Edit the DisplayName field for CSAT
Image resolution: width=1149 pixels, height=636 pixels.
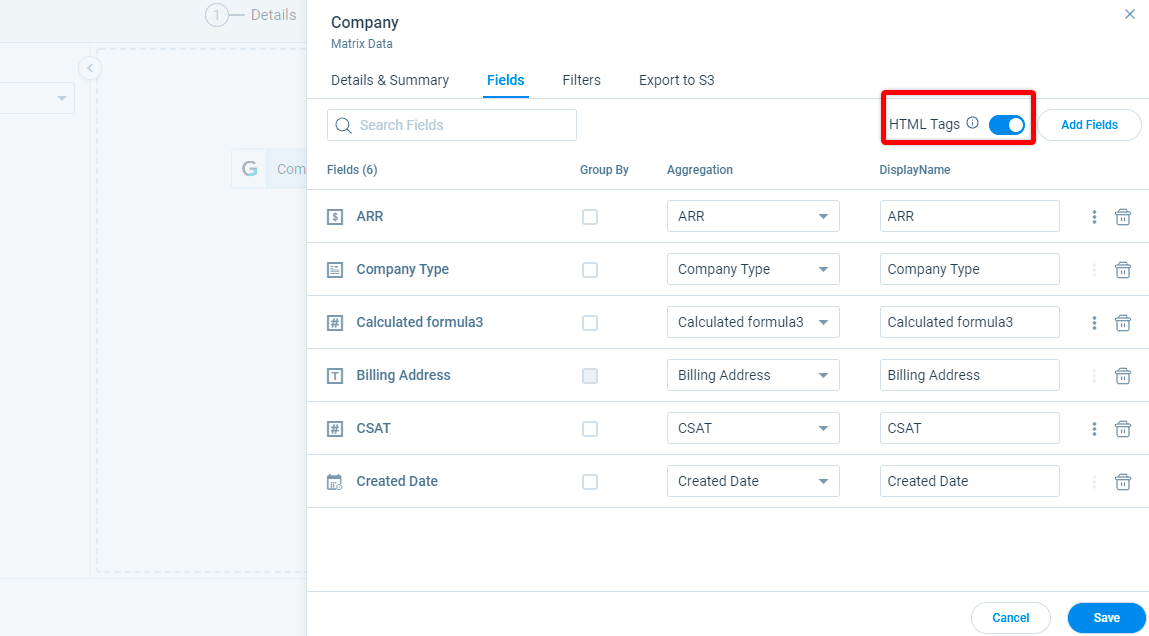tap(968, 428)
